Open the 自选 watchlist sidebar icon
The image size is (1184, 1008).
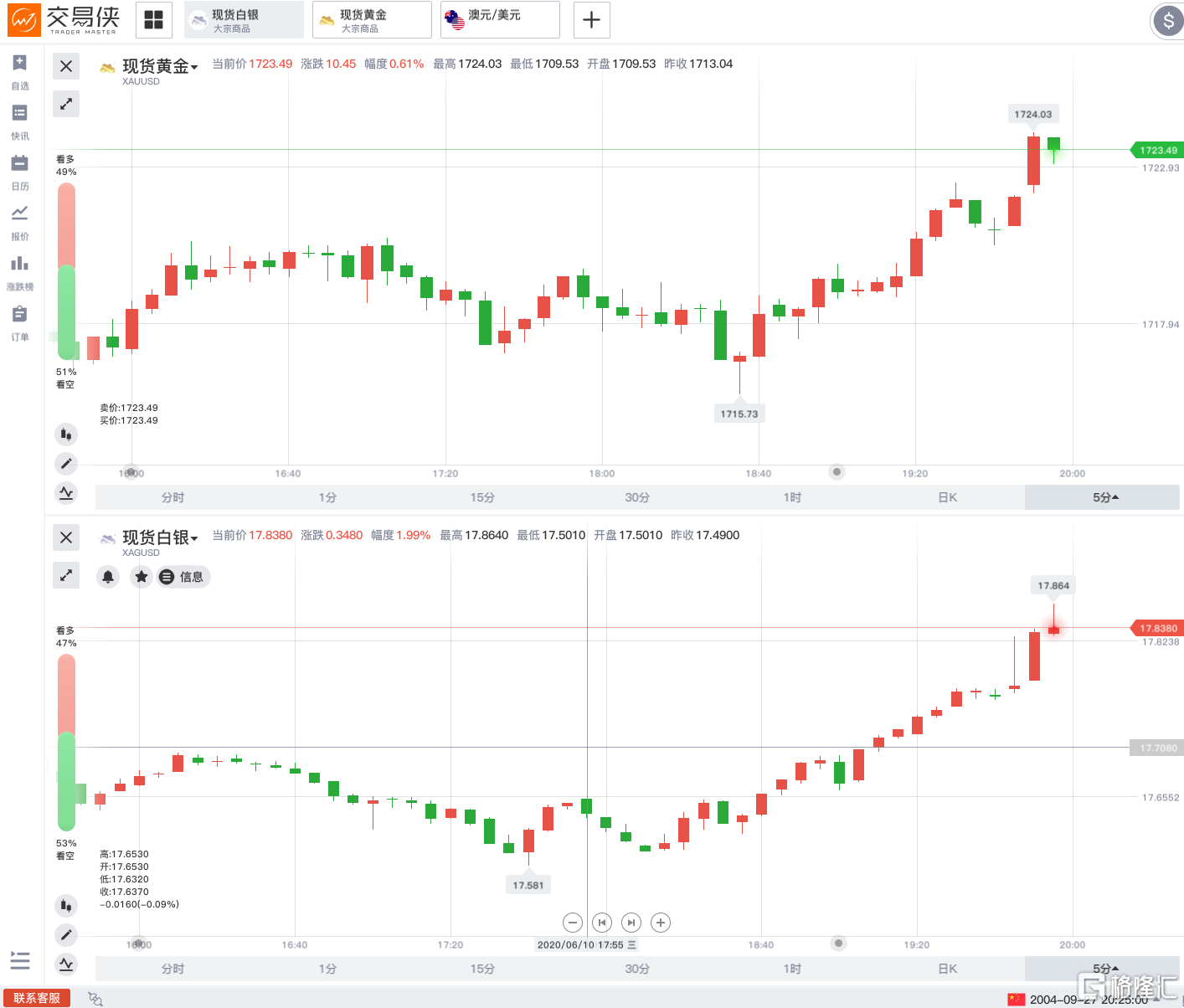20,72
